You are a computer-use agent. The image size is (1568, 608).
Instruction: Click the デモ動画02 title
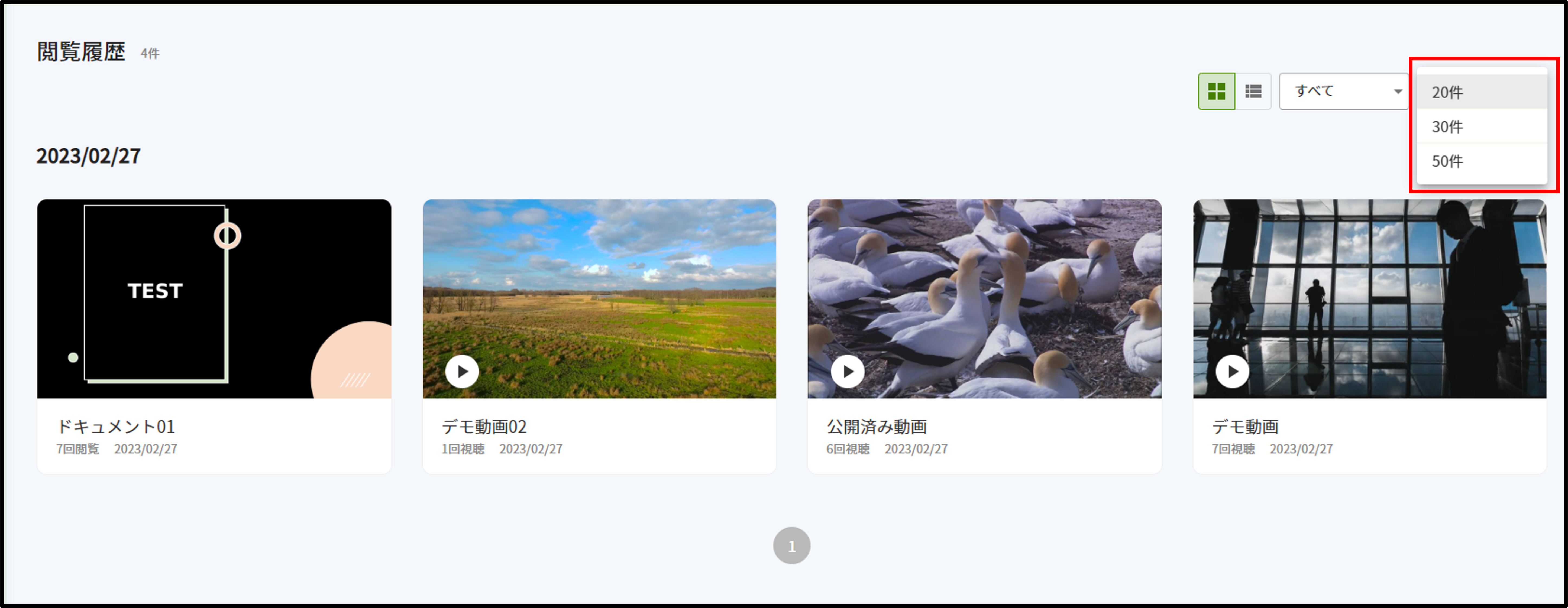click(x=484, y=427)
